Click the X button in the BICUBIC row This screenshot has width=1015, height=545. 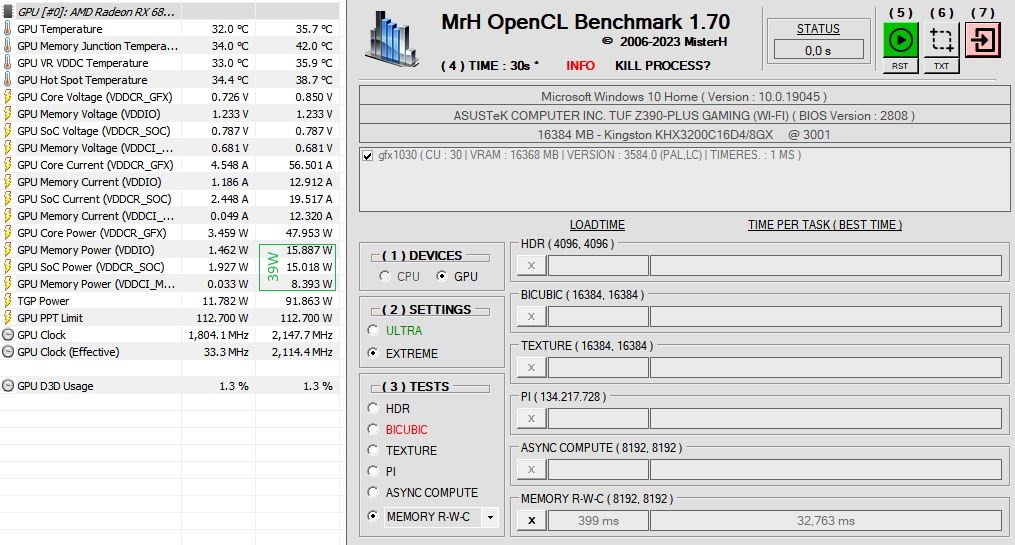pyautogui.click(x=531, y=317)
